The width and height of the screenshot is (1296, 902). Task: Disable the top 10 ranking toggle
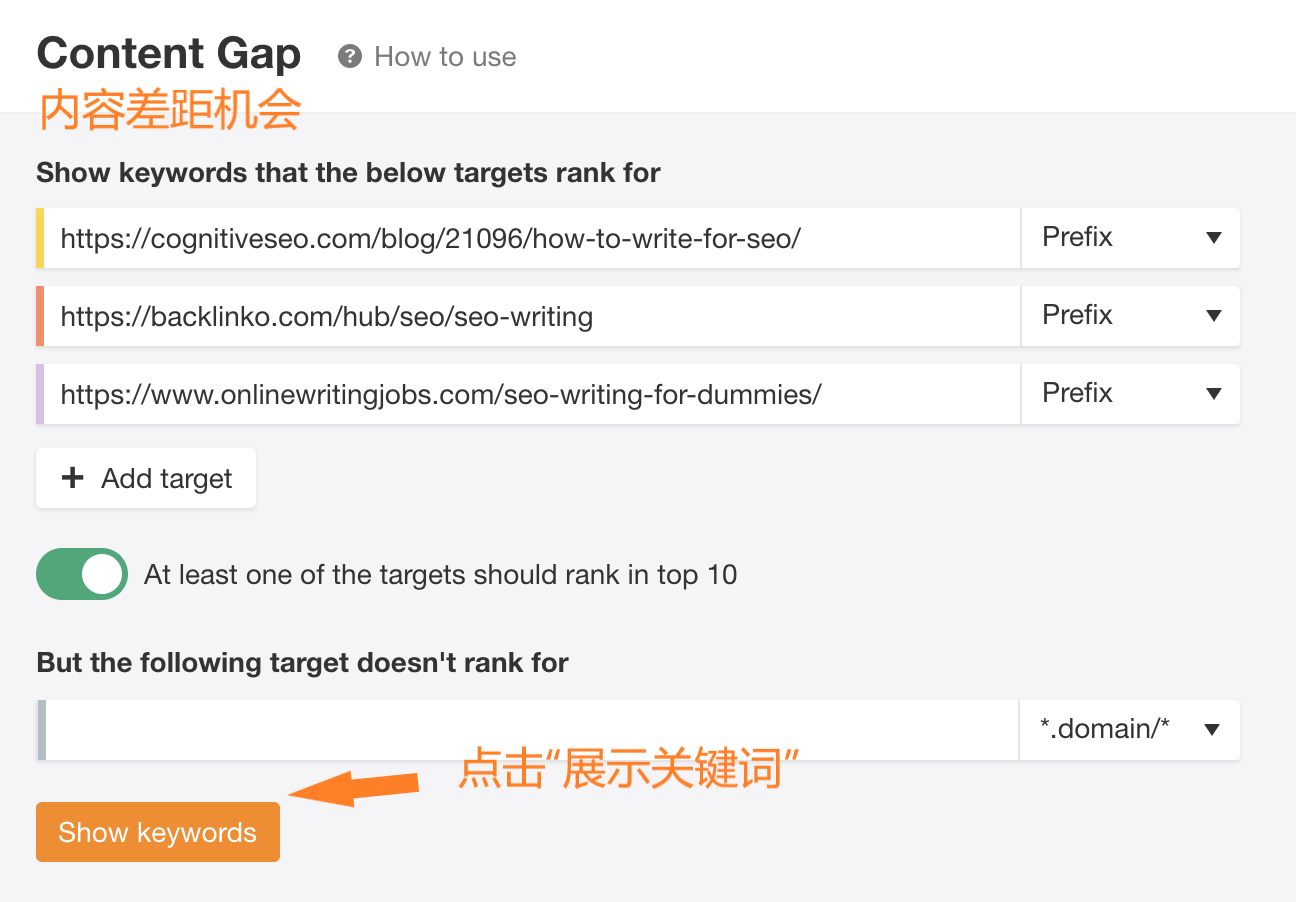(x=82, y=574)
